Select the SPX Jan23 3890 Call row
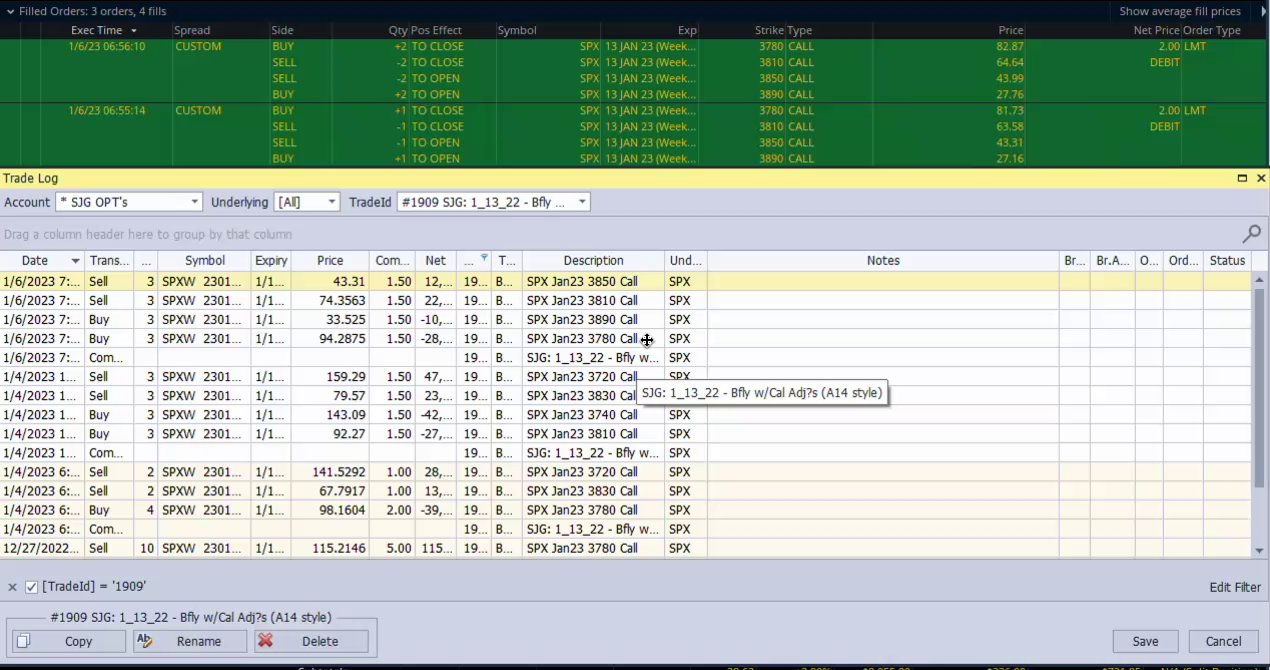This screenshot has height=670, width=1270. point(625,320)
